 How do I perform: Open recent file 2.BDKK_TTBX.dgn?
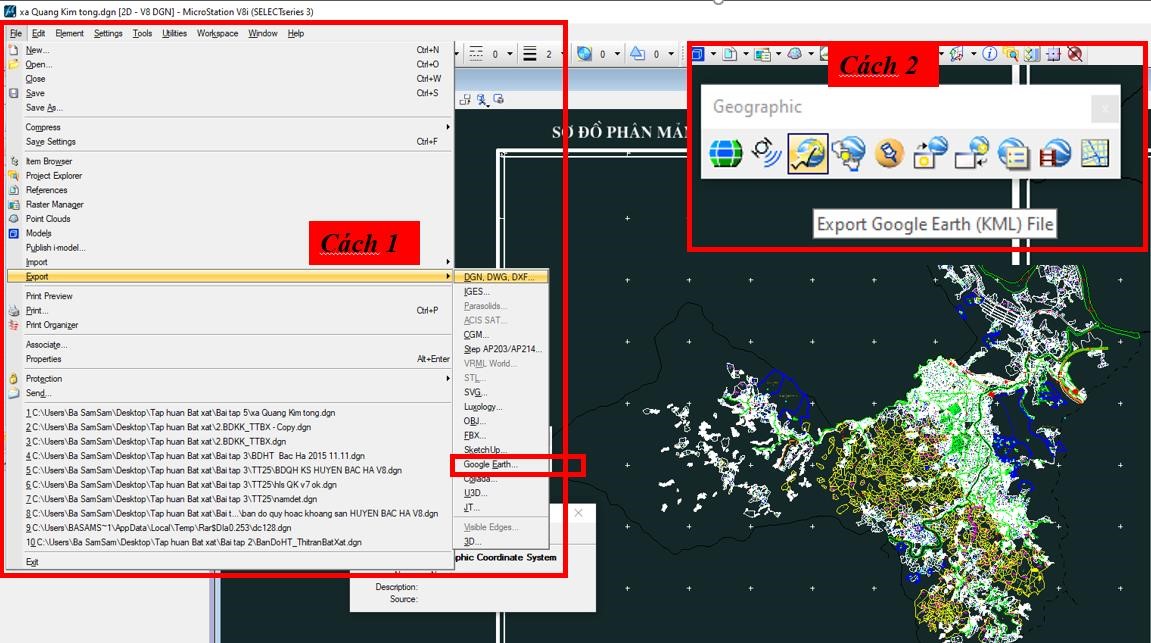(155, 441)
